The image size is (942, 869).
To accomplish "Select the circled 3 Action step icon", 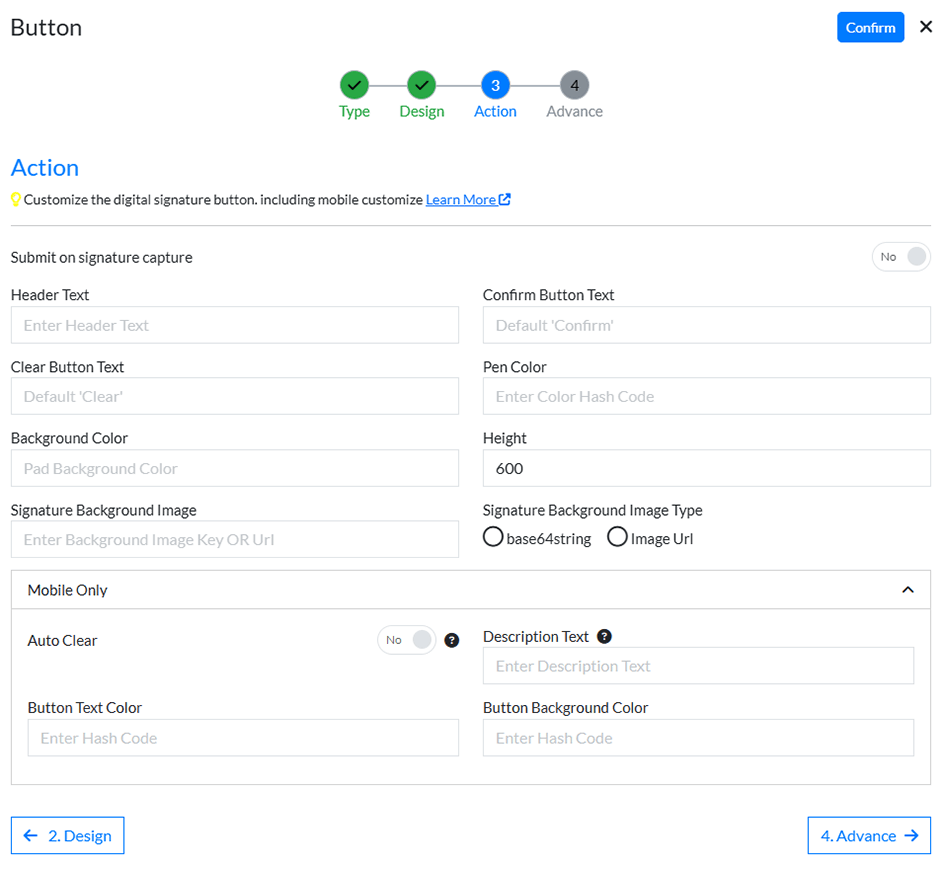I will click(x=495, y=86).
